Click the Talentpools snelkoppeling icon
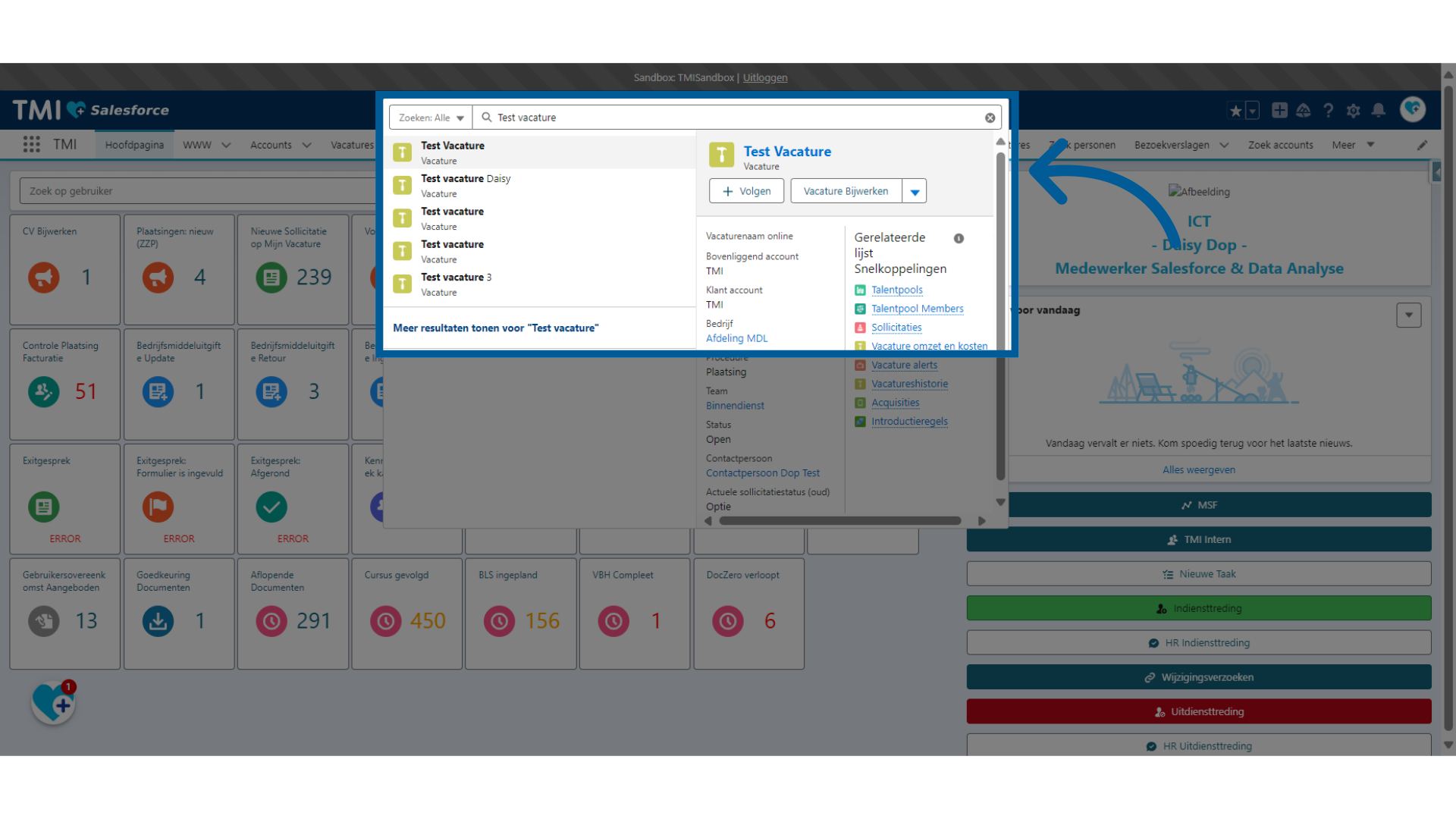 (861, 289)
